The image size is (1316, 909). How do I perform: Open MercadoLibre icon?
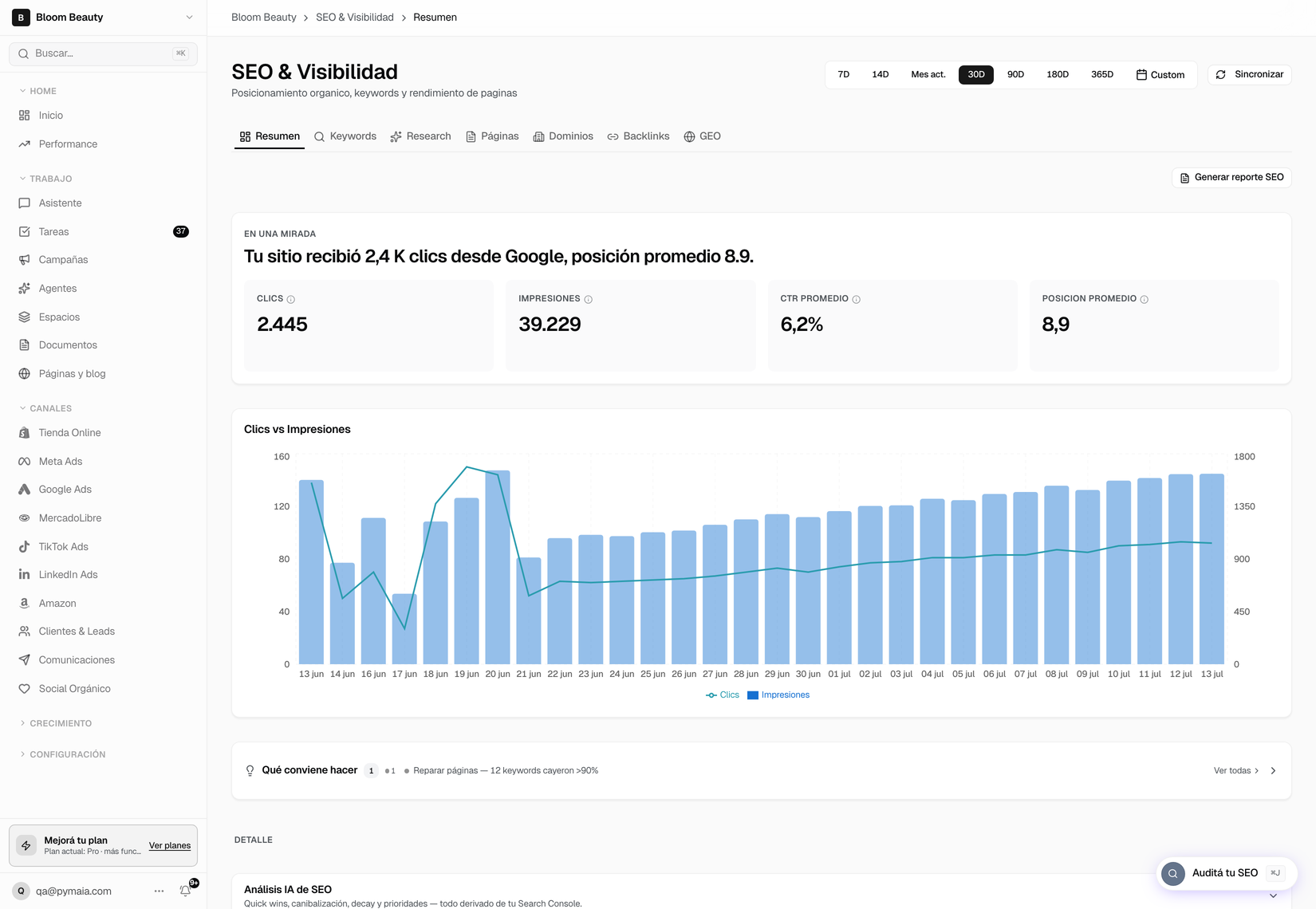tap(24, 518)
